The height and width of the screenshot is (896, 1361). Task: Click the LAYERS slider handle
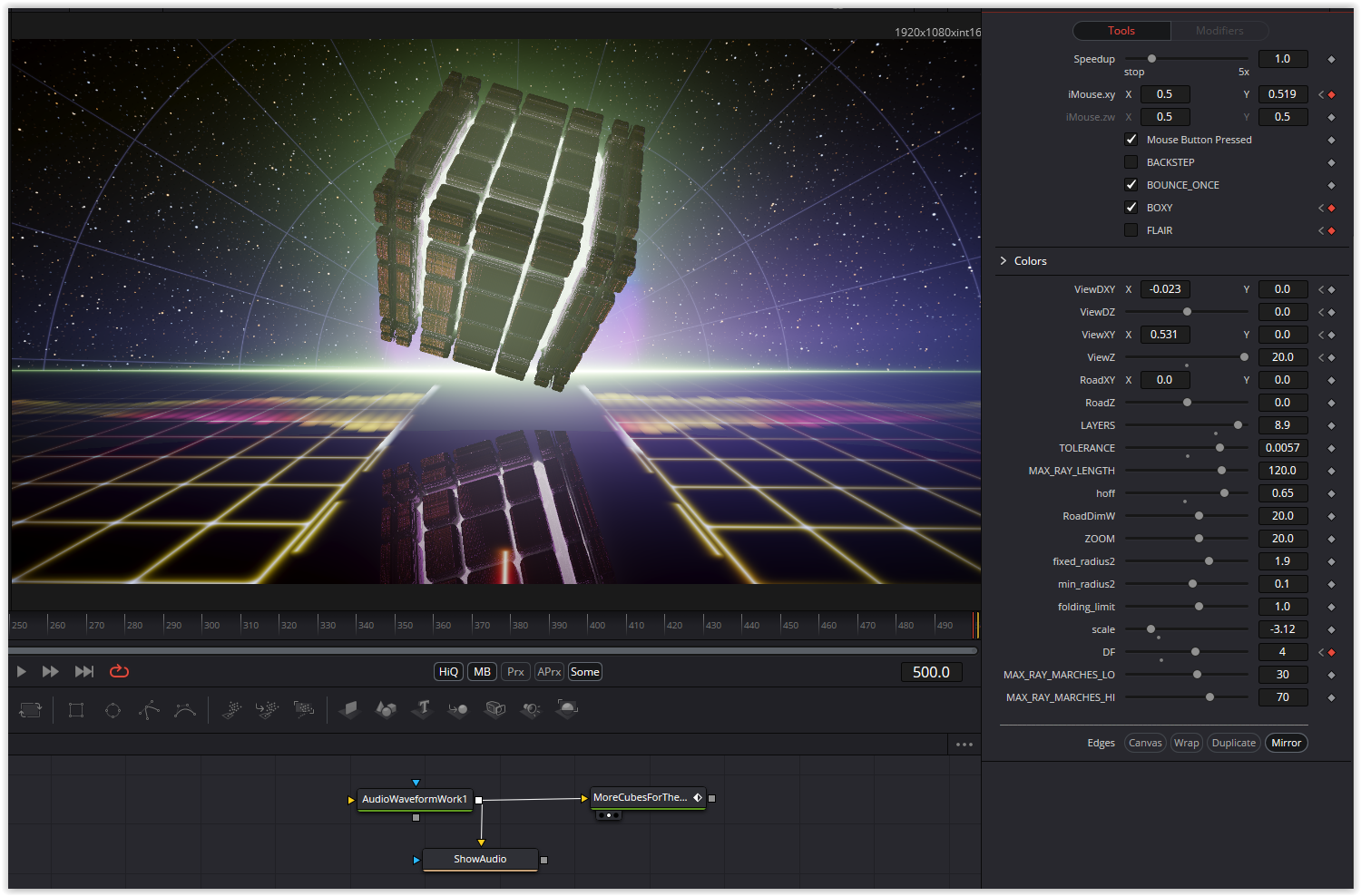point(1238,425)
